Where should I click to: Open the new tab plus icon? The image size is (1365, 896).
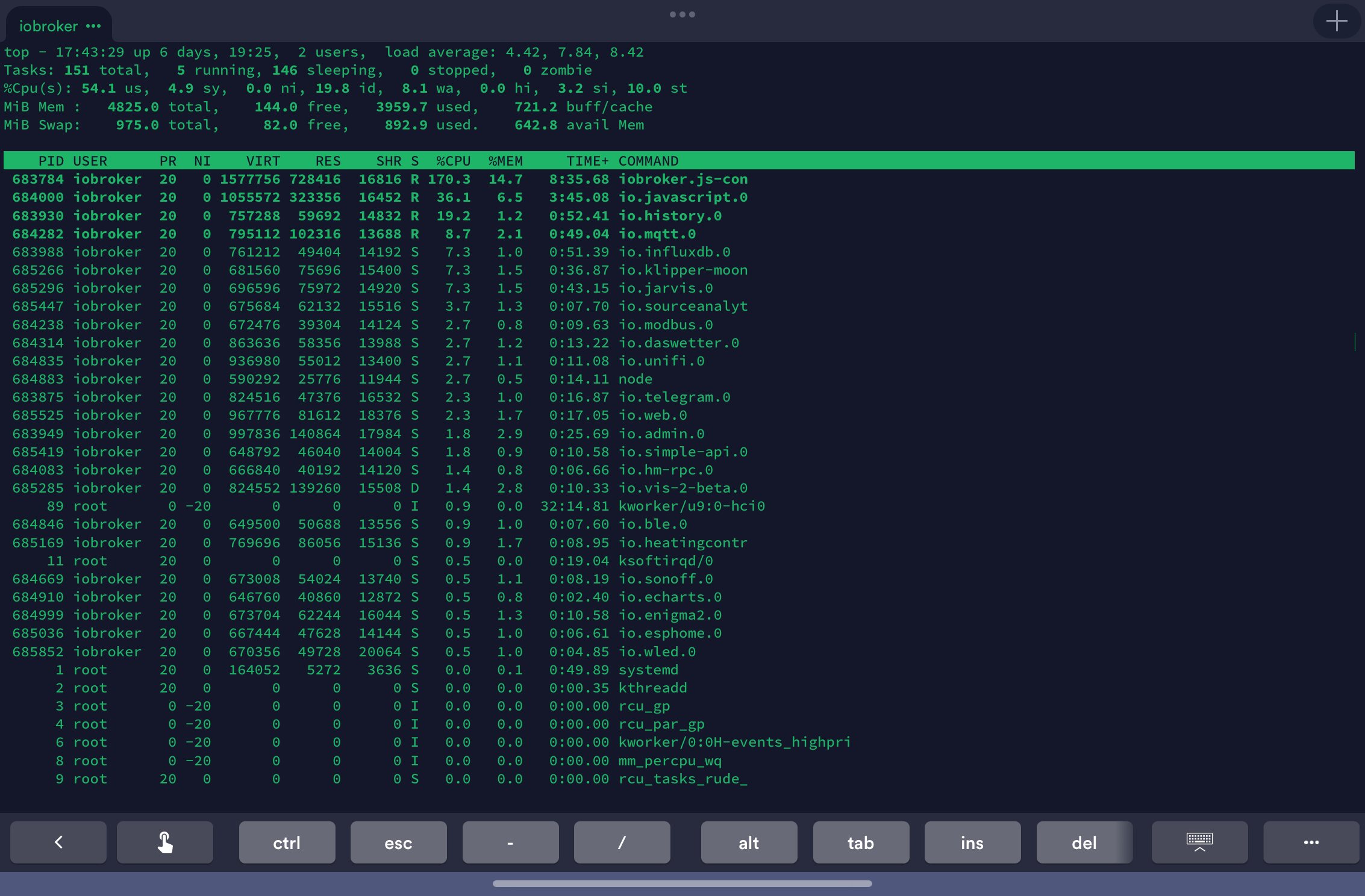(x=1336, y=21)
